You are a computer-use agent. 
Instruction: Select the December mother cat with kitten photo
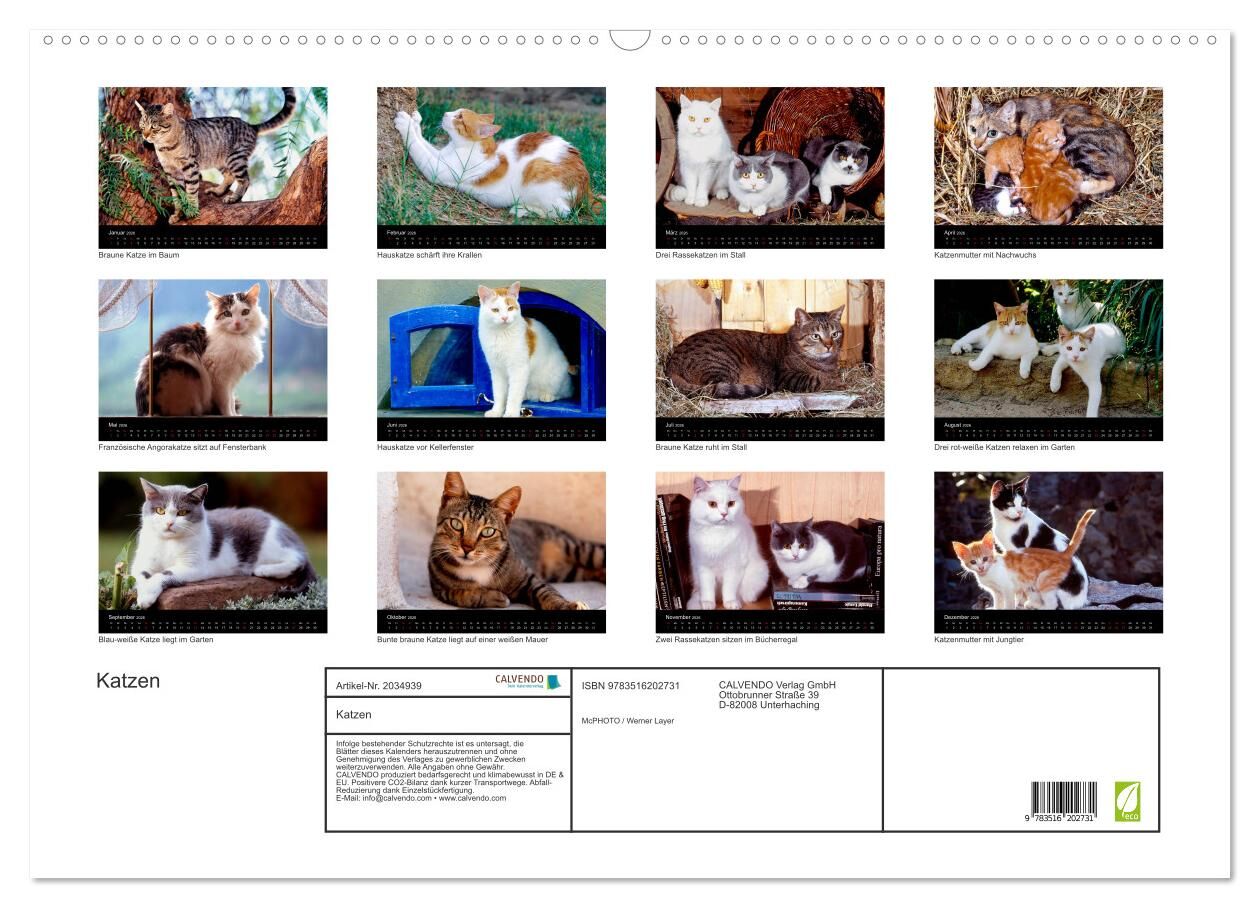pyautogui.click(x=1048, y=540)
